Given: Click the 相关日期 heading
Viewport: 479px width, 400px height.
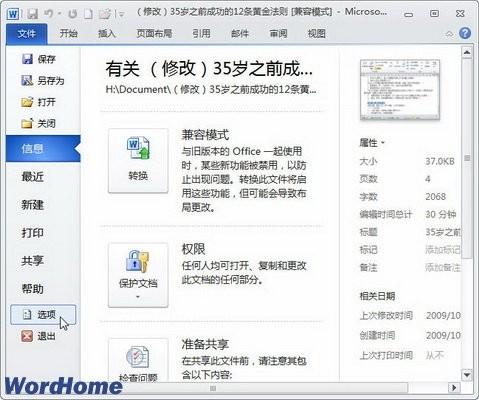Looking at the screenshot, I should pos(377,296).
